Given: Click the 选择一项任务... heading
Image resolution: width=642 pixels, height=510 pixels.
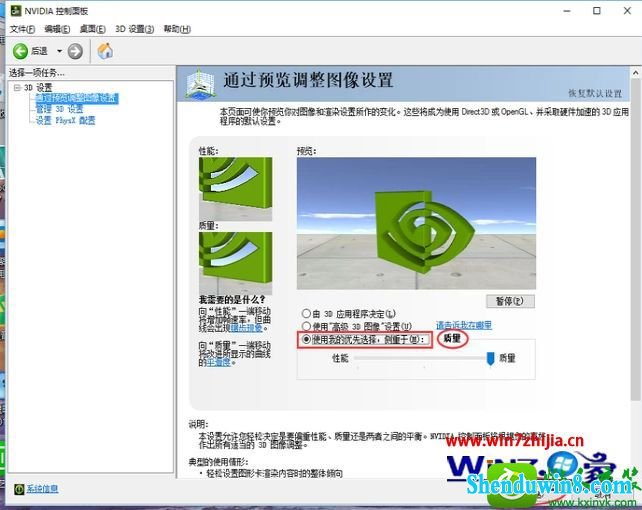Looking at the screenshot, I should click(x=37, y=73).
